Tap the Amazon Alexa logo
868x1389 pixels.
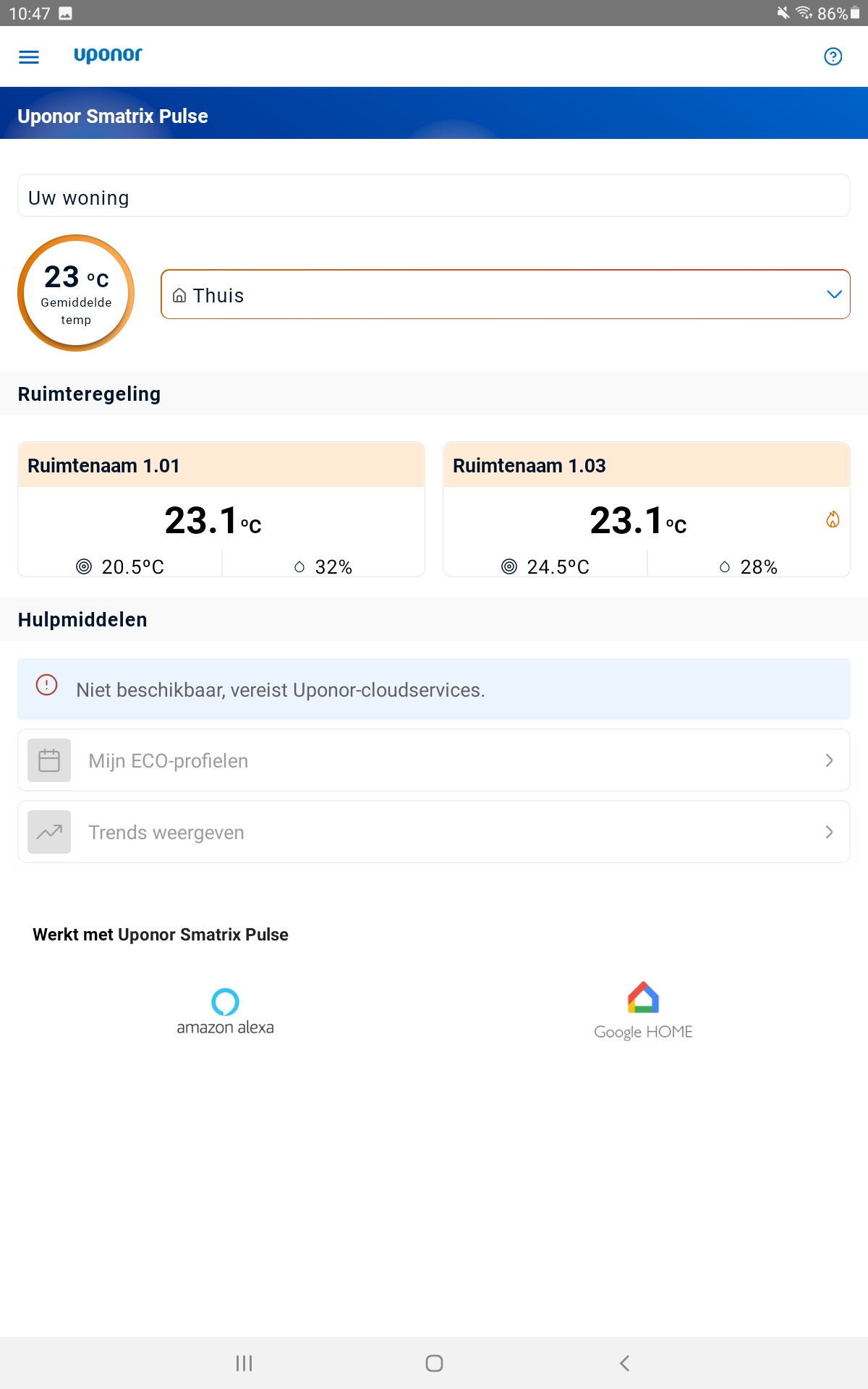(225, 1011)
